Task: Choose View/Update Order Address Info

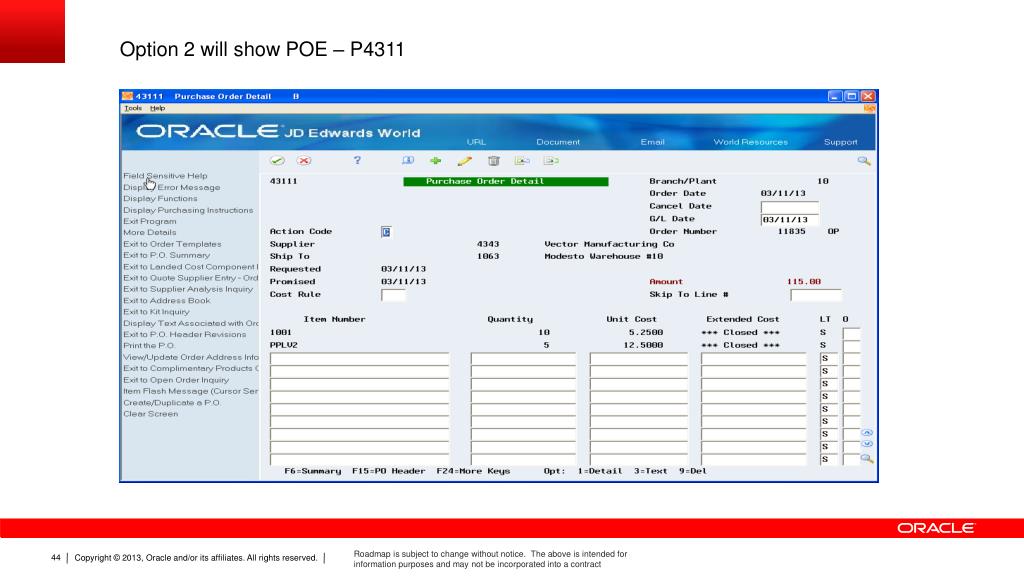Action: point(191,357)
